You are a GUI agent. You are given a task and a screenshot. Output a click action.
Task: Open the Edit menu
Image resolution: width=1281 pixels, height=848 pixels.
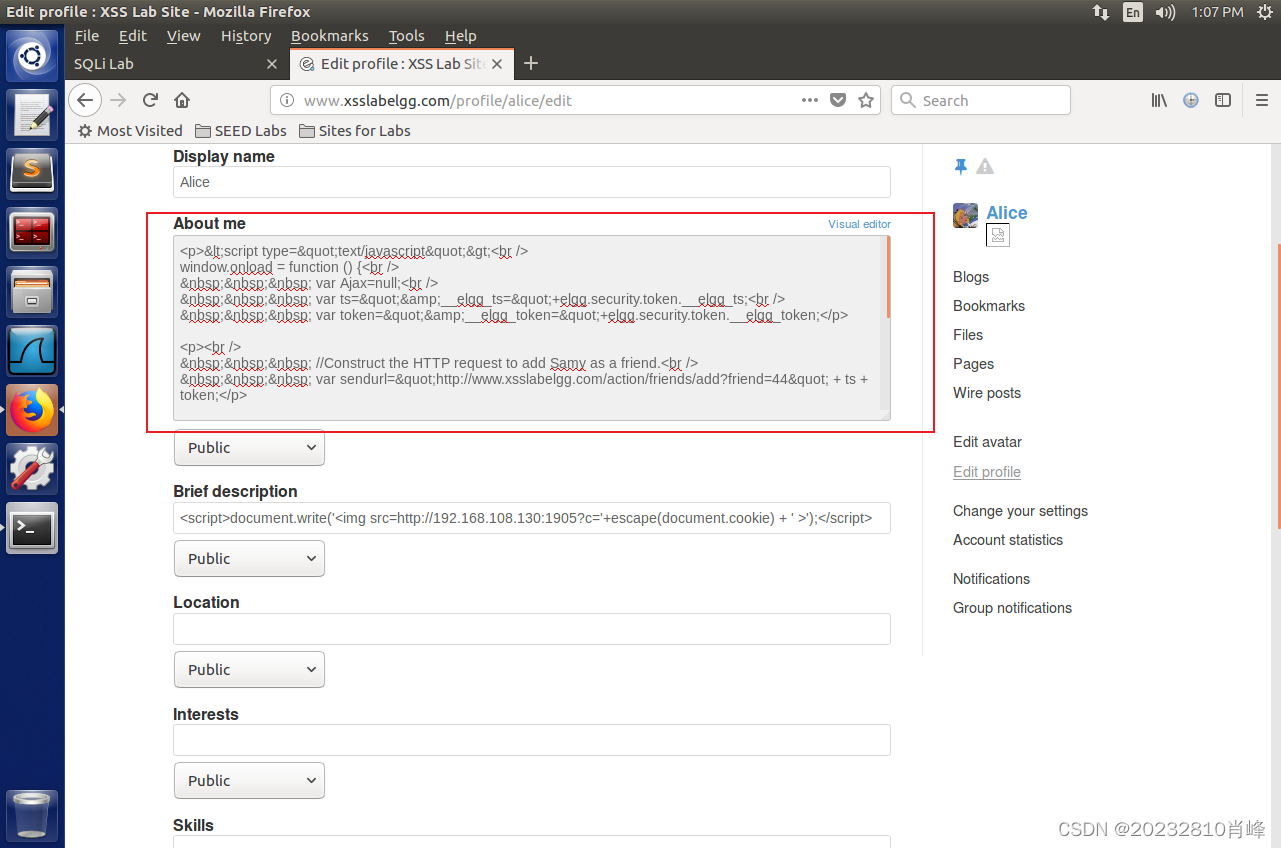coord(133,36)
